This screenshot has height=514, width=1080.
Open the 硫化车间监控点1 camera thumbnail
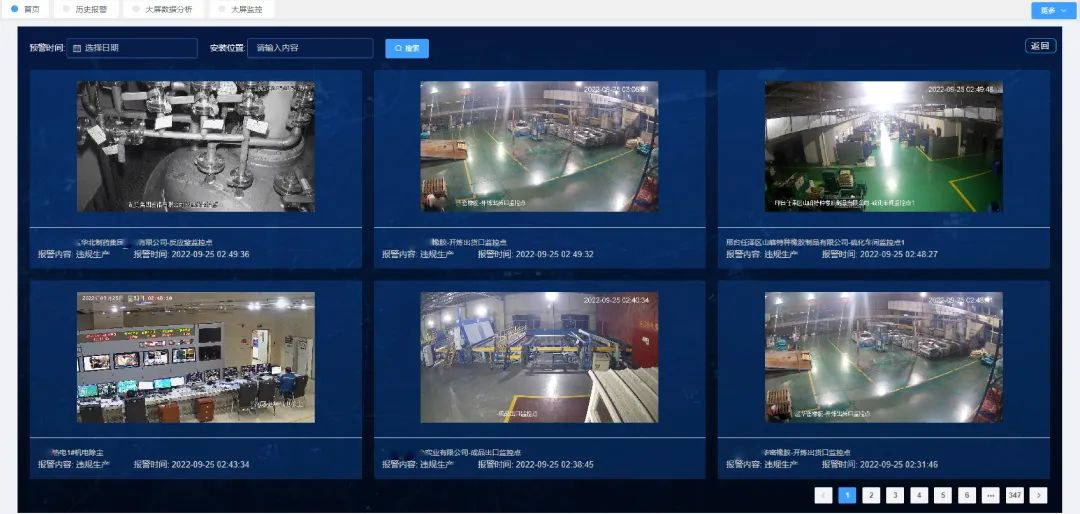pos(884,146)
